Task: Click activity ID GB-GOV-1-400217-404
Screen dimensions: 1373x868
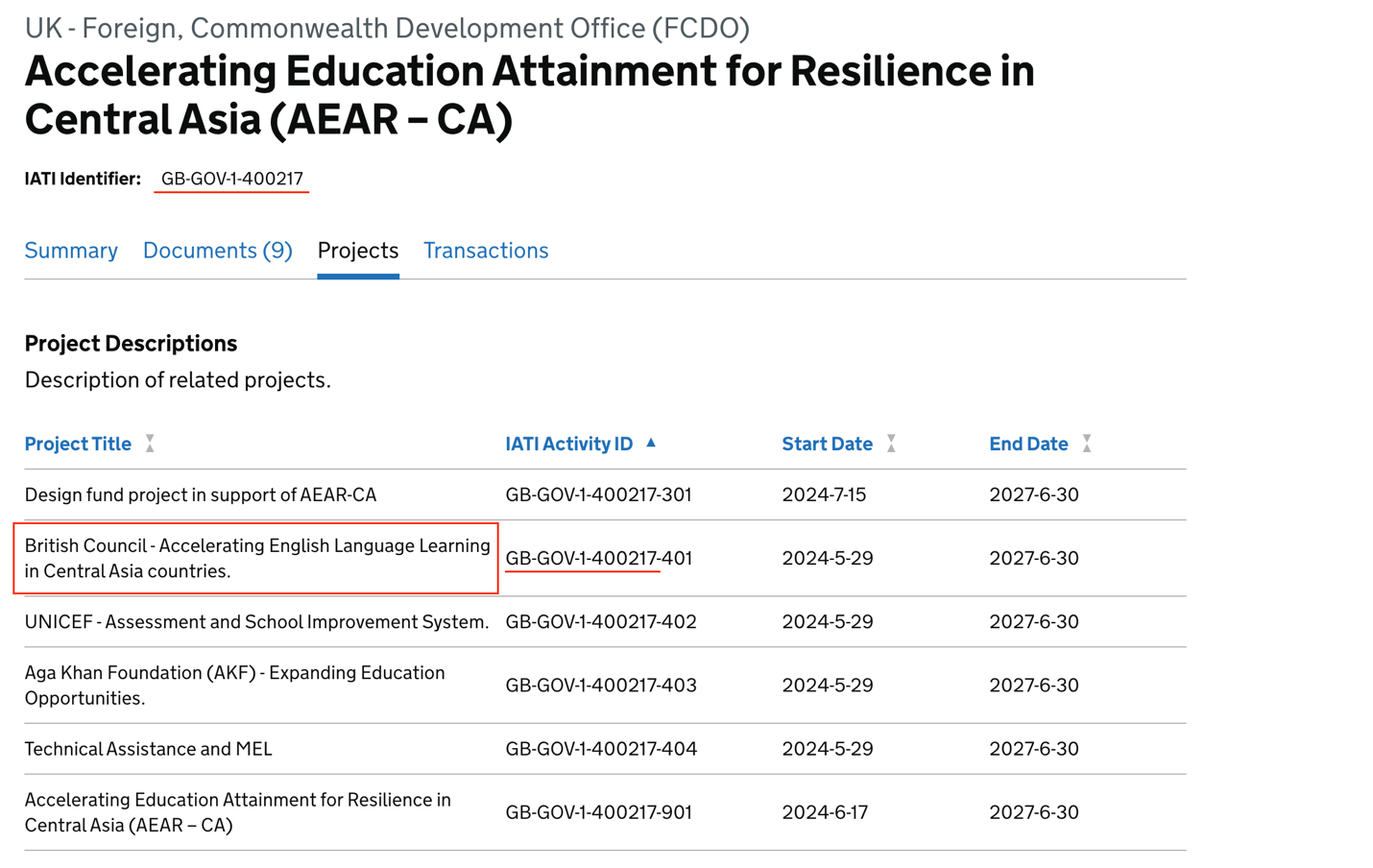Action: 601,748
